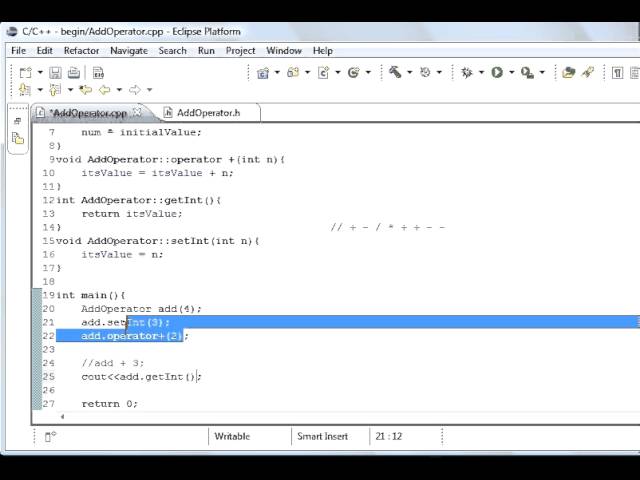Click the line 'cout<<add.getInt();'
640x480 pixels.
click(141, 376)
